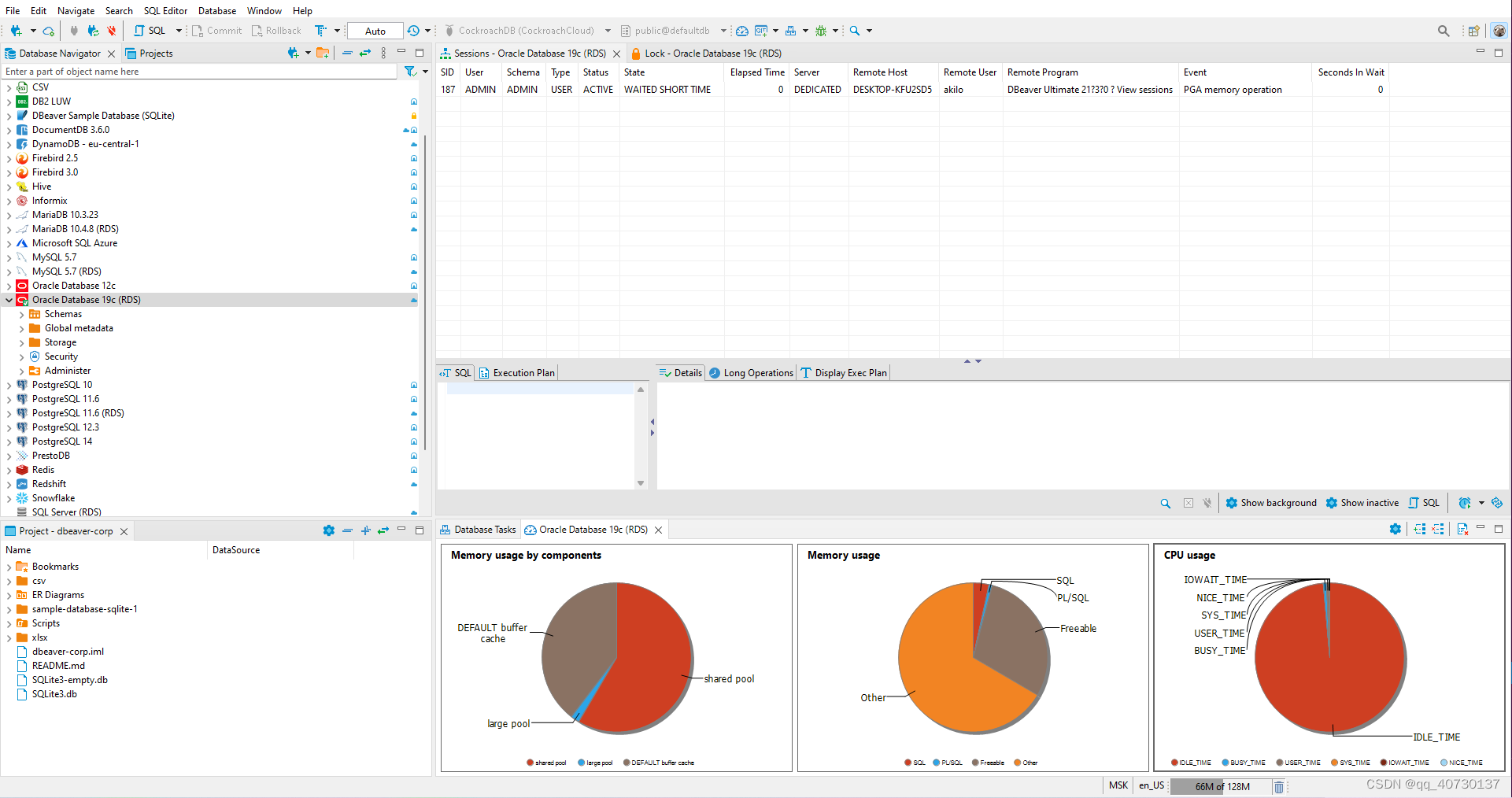Toggle Show background sessions
Image resolution: width=1512 pixels, height=798 pixels.
tap(1271, 503)
